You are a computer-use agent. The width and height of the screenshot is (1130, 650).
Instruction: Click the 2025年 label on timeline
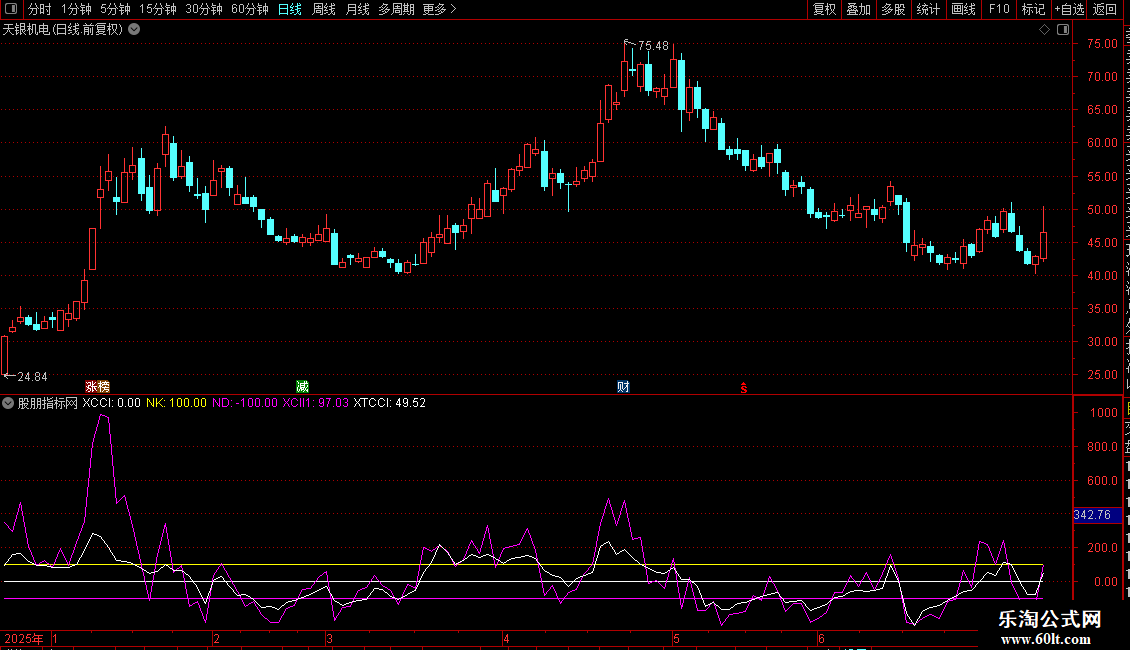point(24,638)
